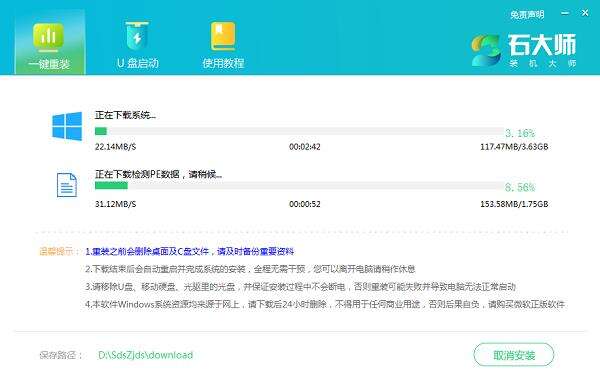The height and width of the screenshot is (378, 600).
Task: Click the 石大师 brand name text
Action: pos(542,45)
